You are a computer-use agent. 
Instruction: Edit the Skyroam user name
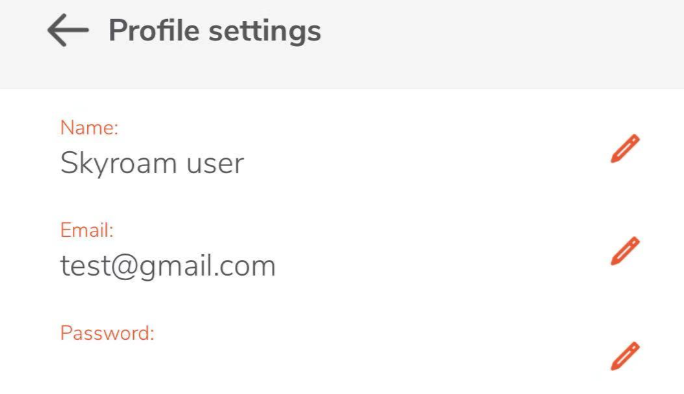click(625, 149)
